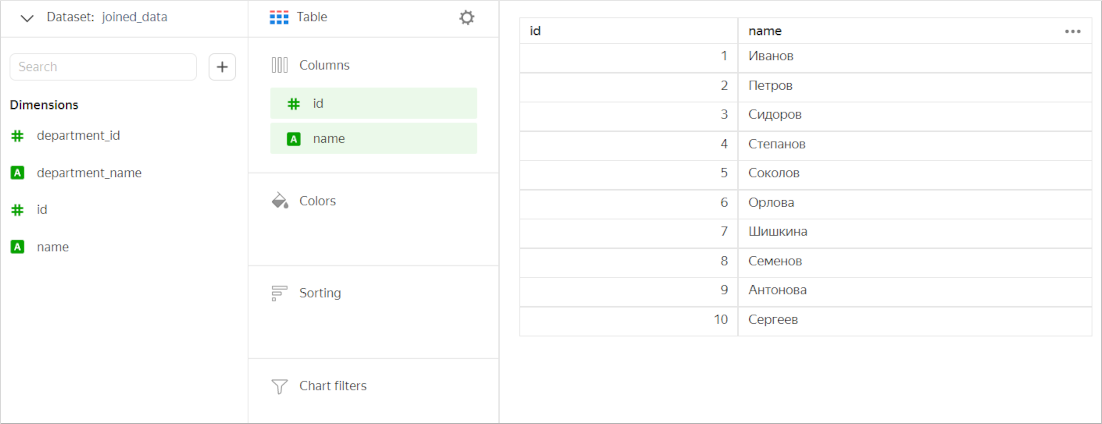This screenshot has width=1102, height=424.
Task: Click the Colors paint bucket icon
Action: [280, 201]
